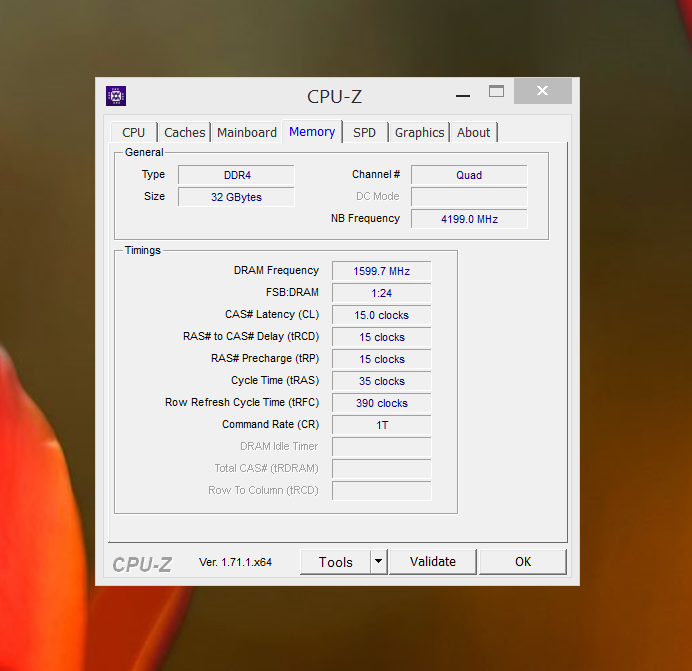Click the Quad channel field

[469, 175]
